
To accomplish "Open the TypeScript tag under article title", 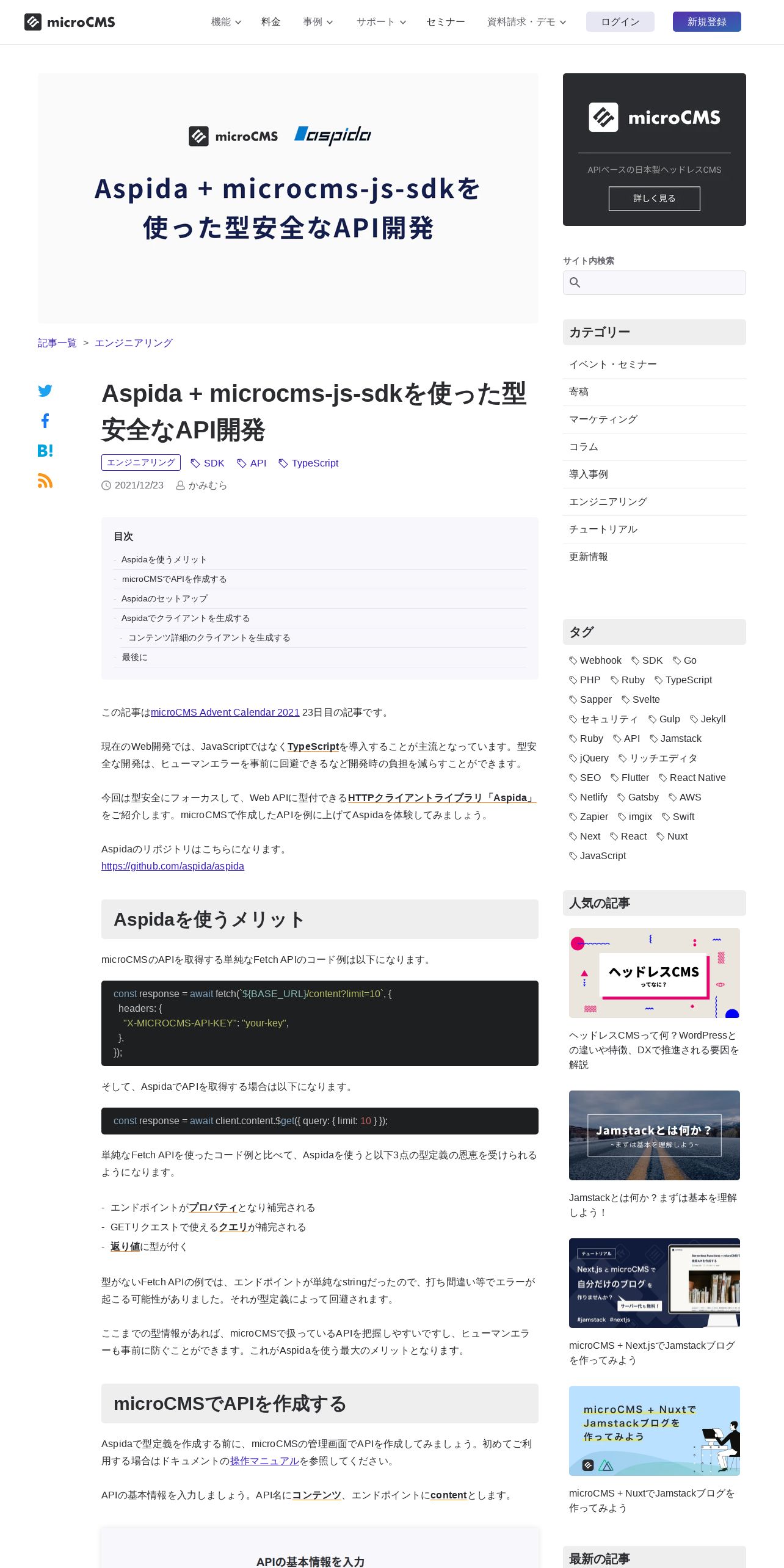I will (308, 463).
